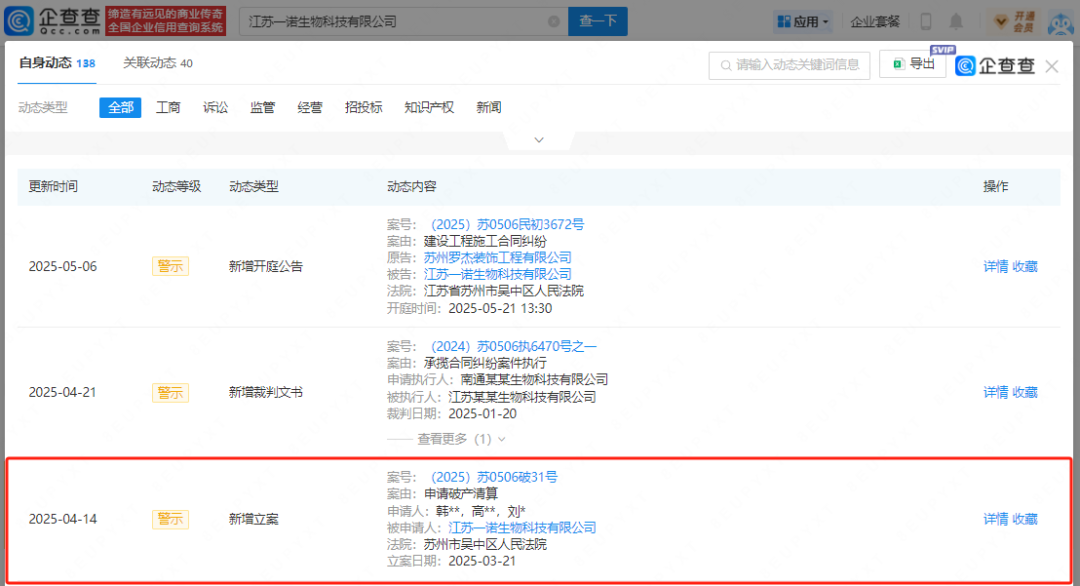The image size is (1080, 586).
Task: Click the 导出 export button
Action: pos(913,64)
